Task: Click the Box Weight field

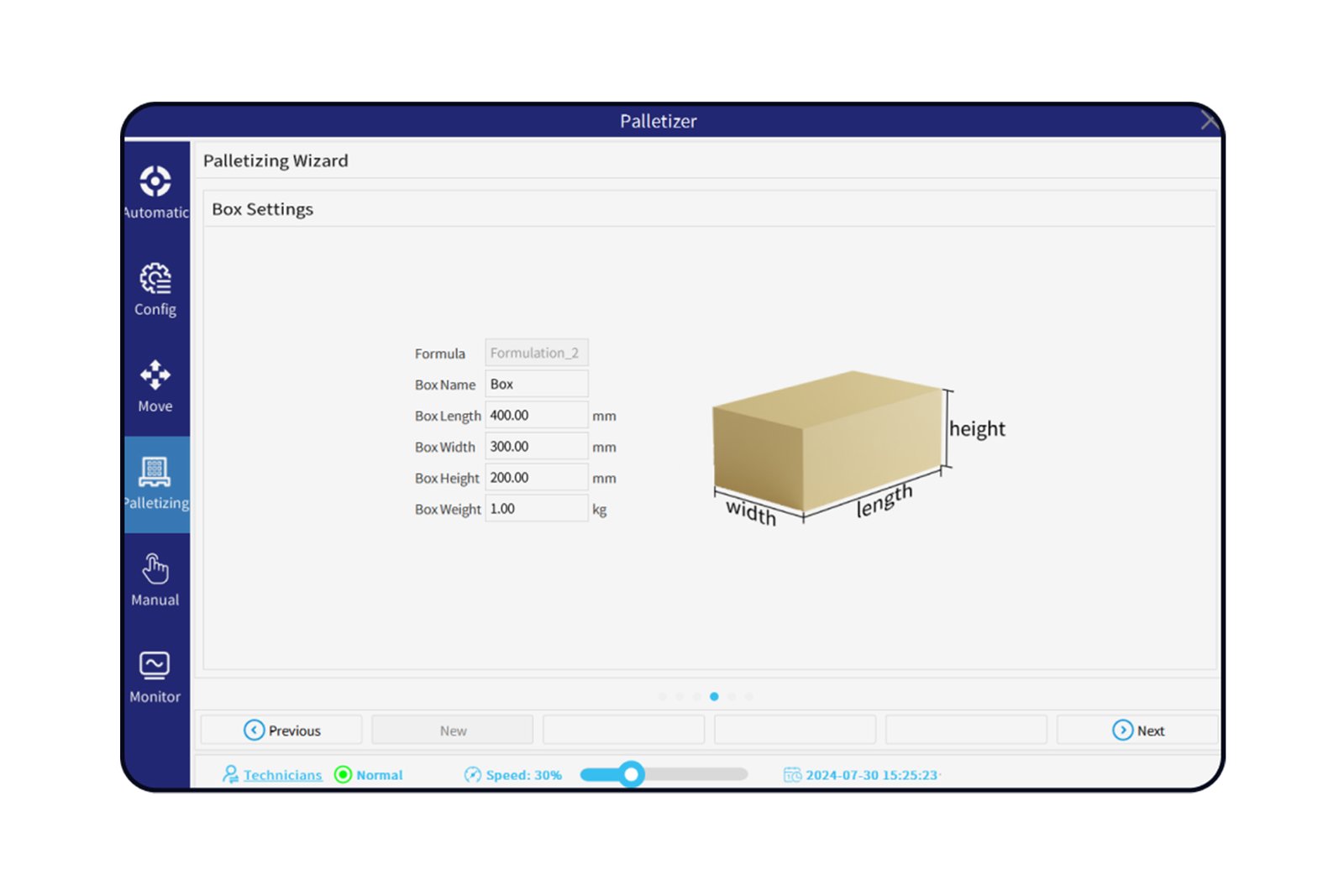Action: pos(536,509)
